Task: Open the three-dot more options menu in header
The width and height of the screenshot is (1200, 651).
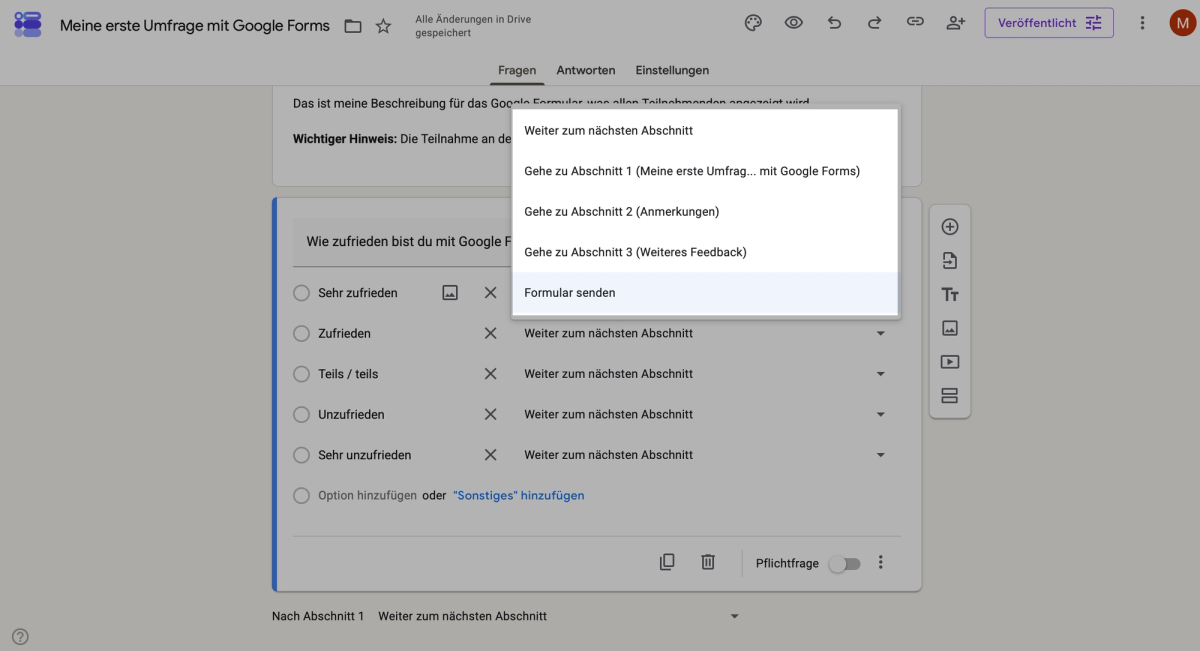Action: (x=1142, y=23)
